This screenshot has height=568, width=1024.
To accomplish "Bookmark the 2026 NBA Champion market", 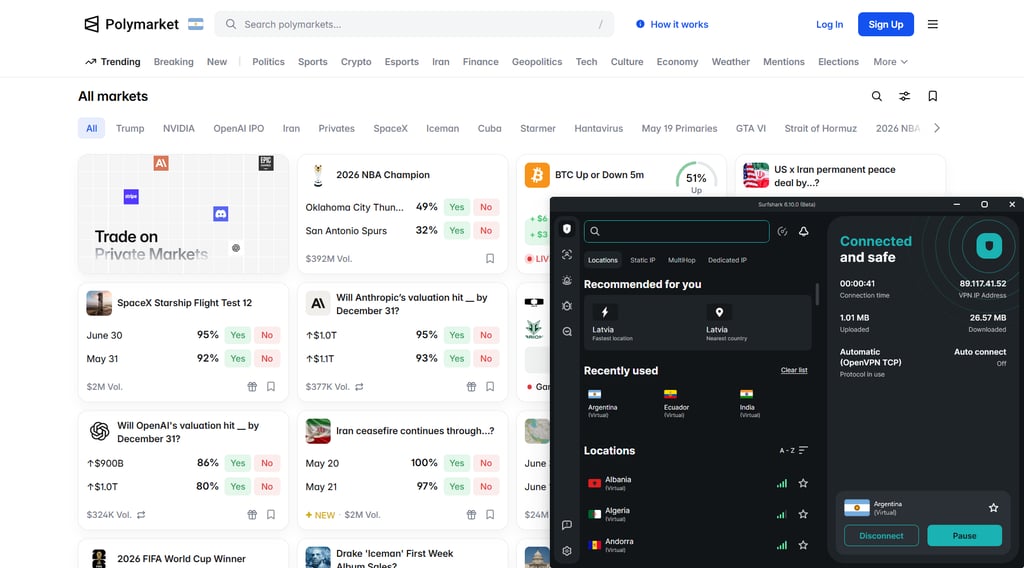I will pos(490,259).
